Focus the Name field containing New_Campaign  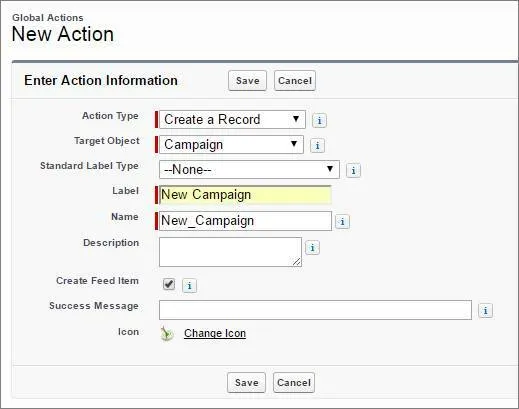point(245,221)
